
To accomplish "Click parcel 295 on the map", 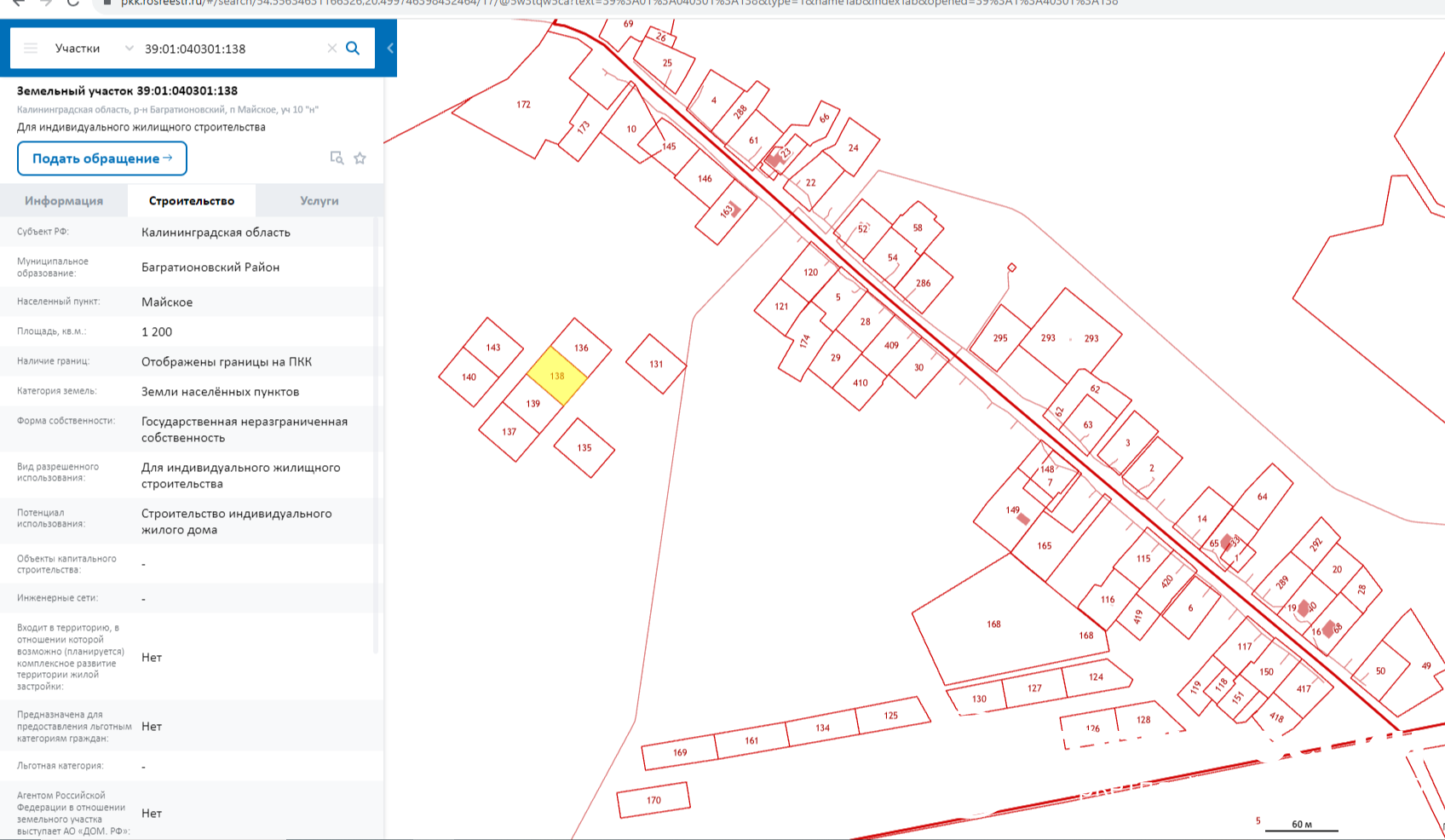I will [1000, 338].
